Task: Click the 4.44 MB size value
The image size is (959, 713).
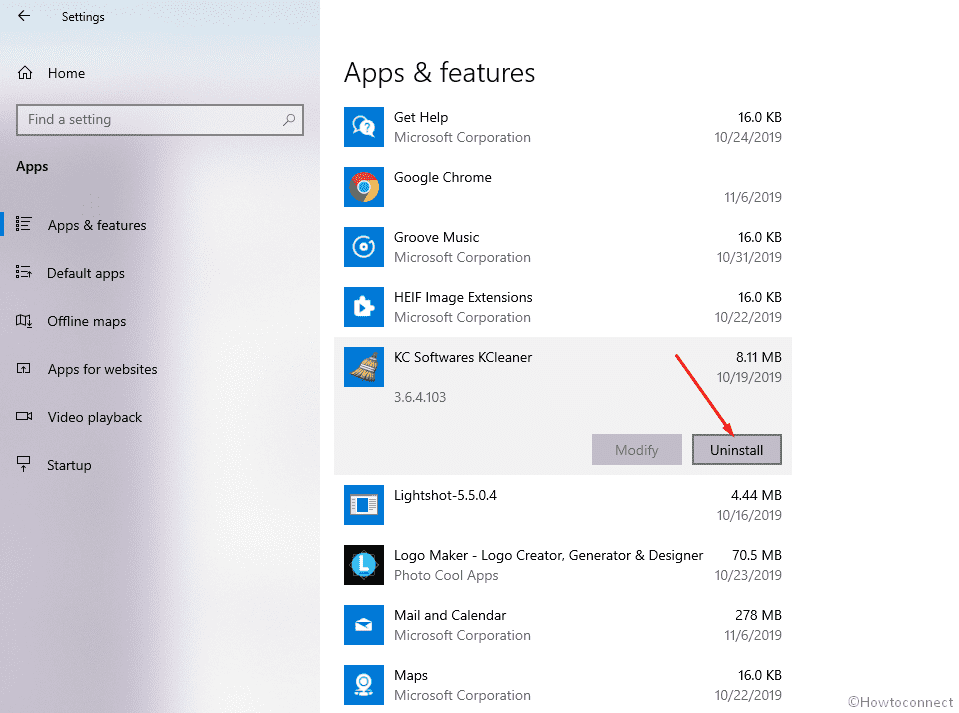Action: tap(757, 495)
